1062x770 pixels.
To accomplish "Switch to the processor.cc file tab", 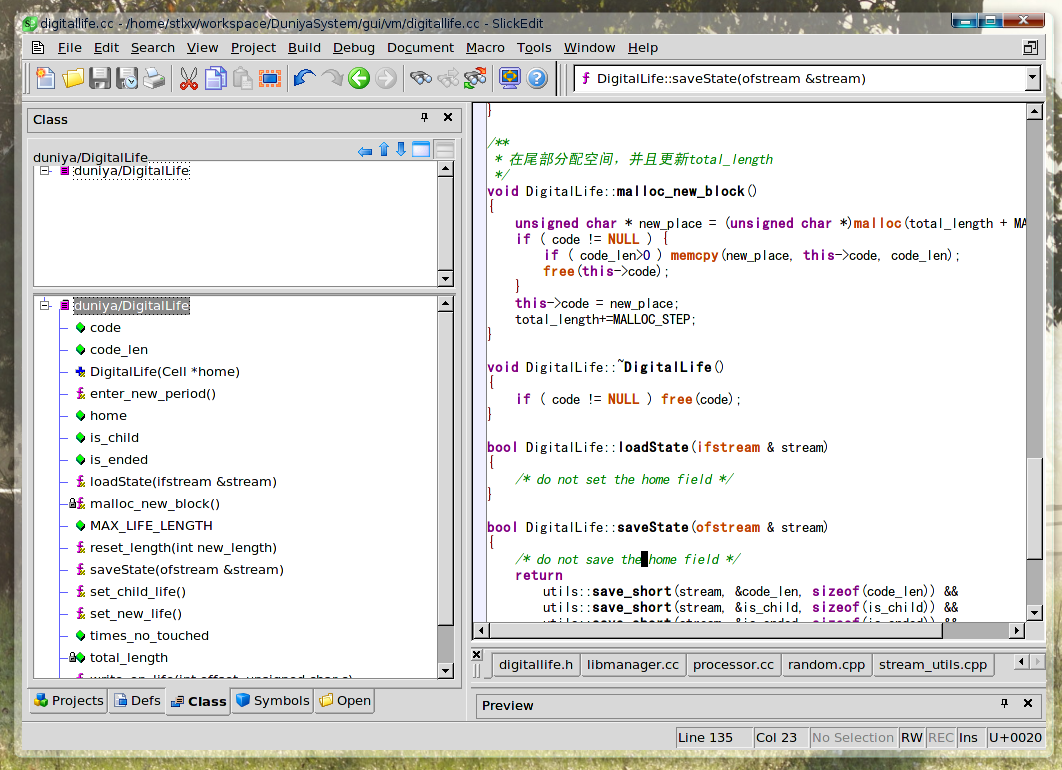I will click(733, 664).
